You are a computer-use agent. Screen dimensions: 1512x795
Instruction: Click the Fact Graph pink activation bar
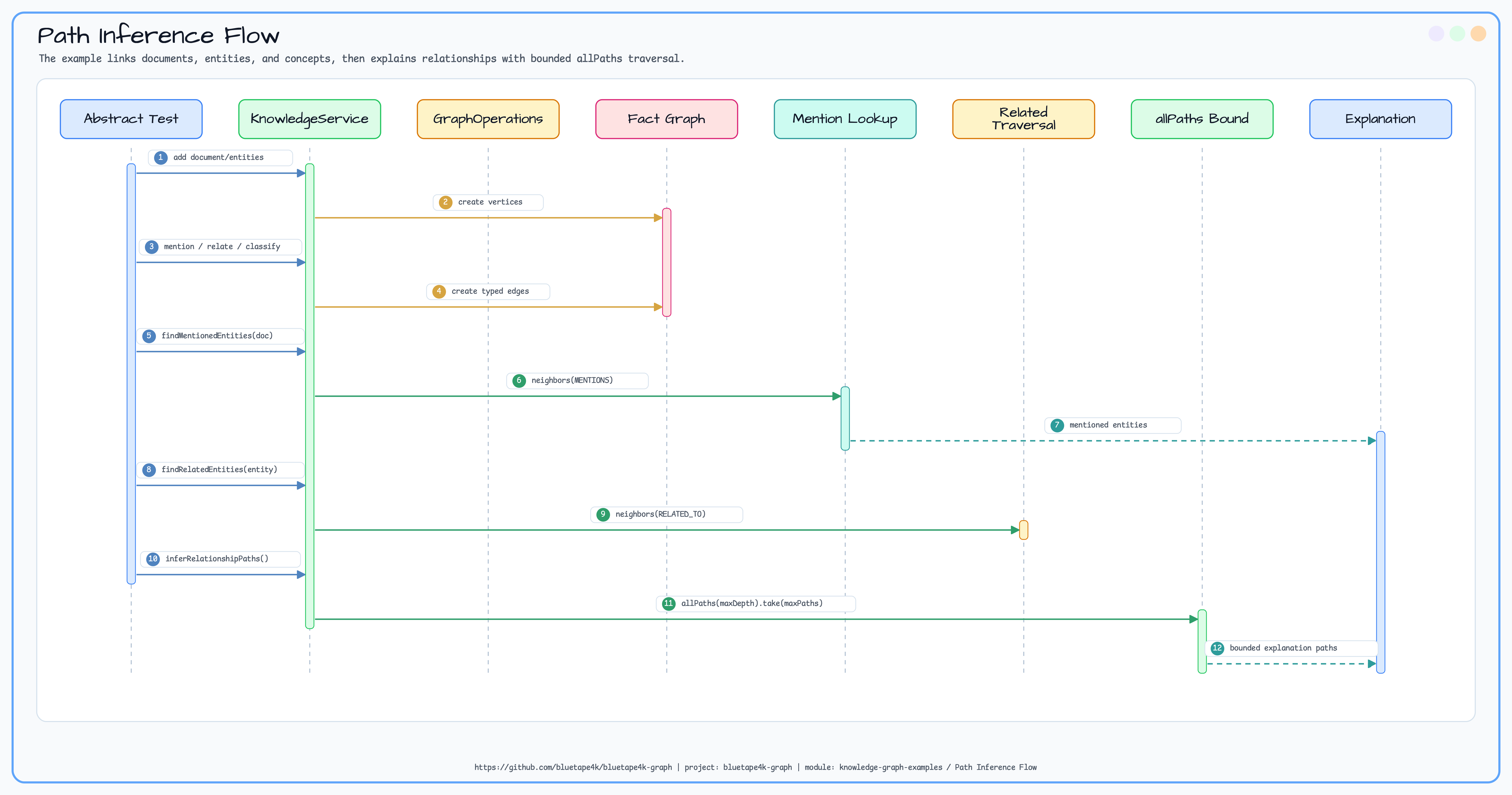click(x=666, y=262)
